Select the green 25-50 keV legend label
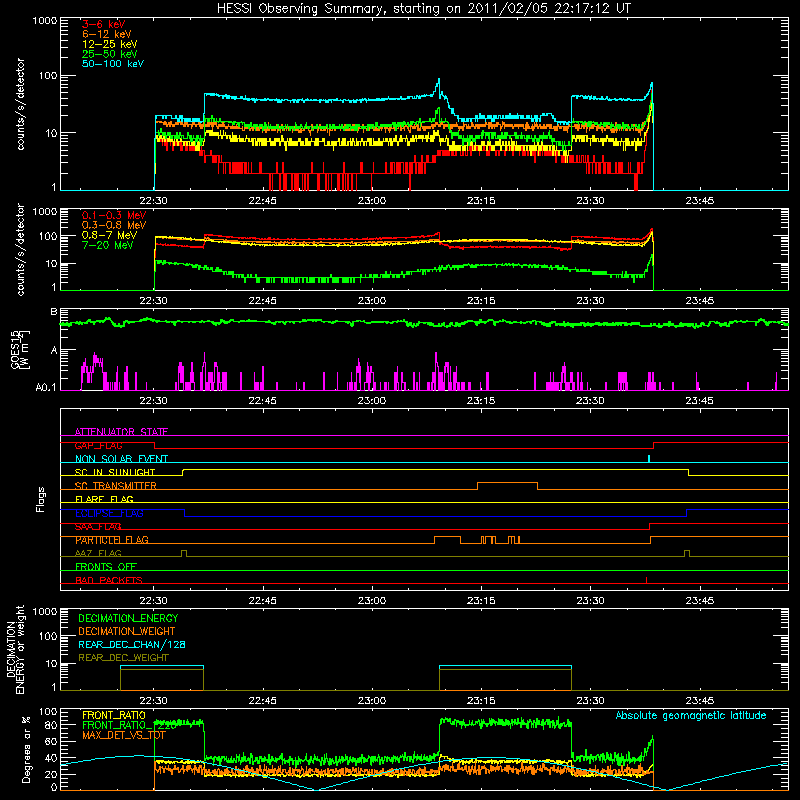This screenshot has height=800, width=800. tap(110, 54)
